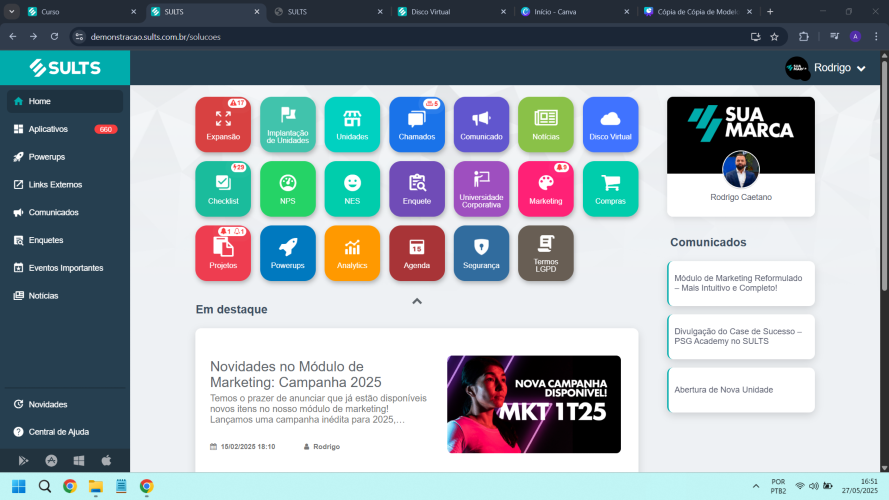
Task: Click the Apple icon in sidebar footer
Action: (x=106, y=460)
